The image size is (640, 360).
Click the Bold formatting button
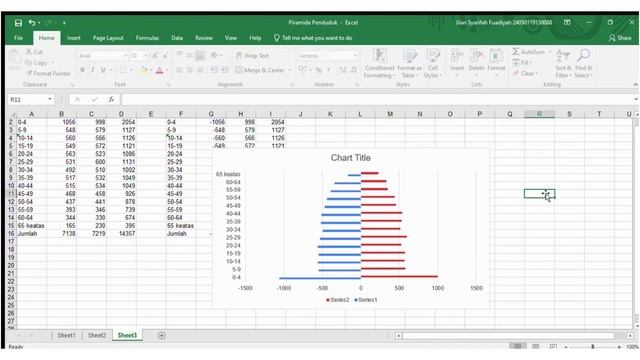pos(82,70)
